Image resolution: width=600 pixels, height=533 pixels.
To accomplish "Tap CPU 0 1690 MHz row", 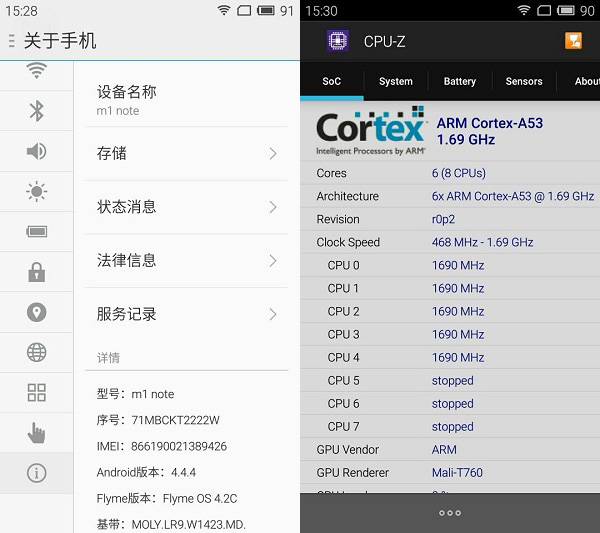I will click(450, 265).
